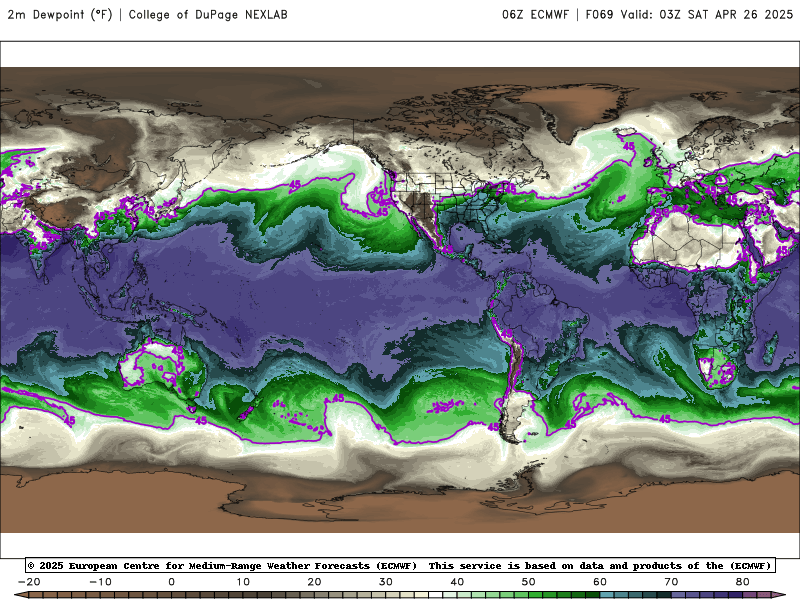
Task: Click the '30' color scale label
Action: click(386, 582)
